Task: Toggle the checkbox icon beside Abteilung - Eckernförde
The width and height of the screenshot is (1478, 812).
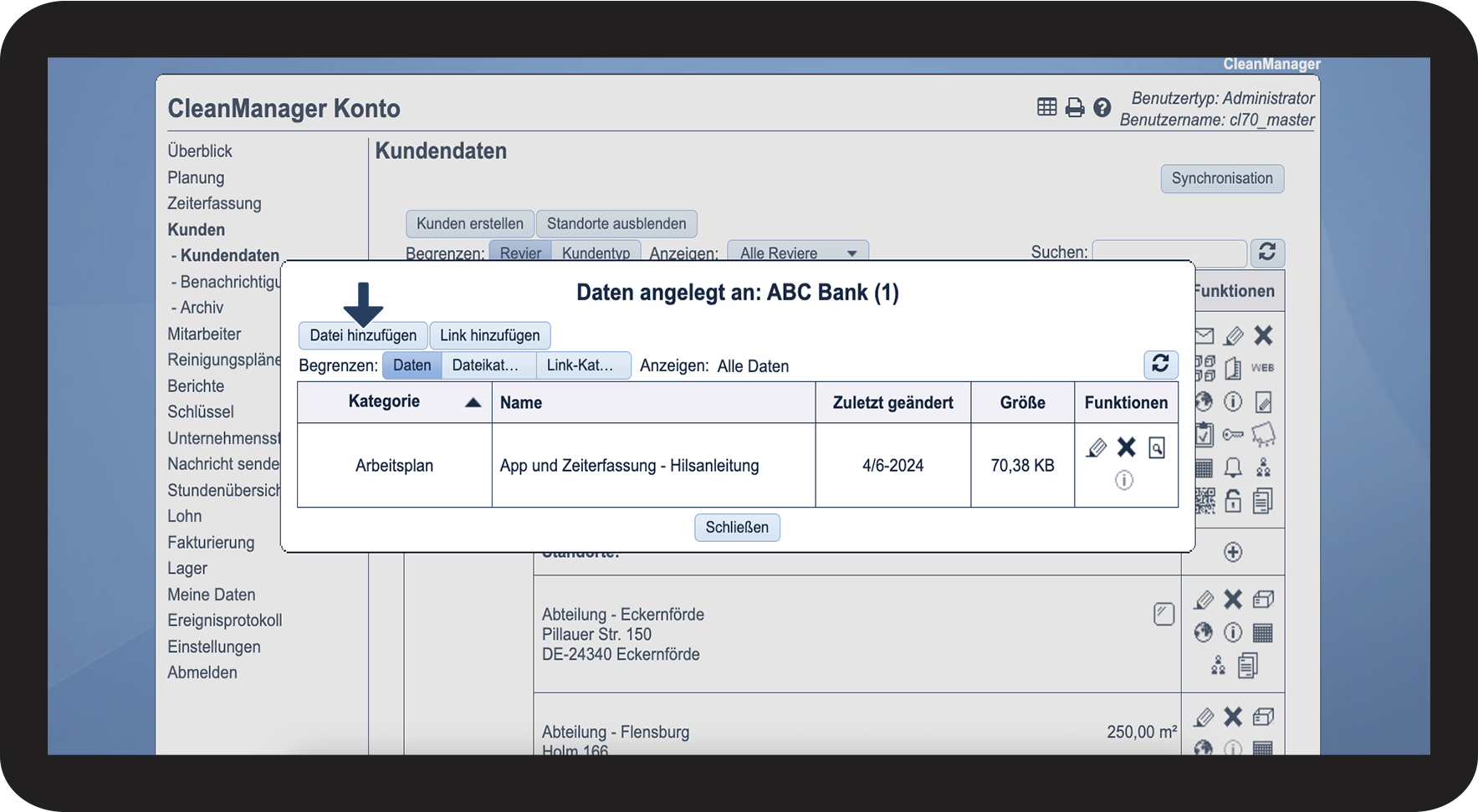Action: pos(1163,614)
